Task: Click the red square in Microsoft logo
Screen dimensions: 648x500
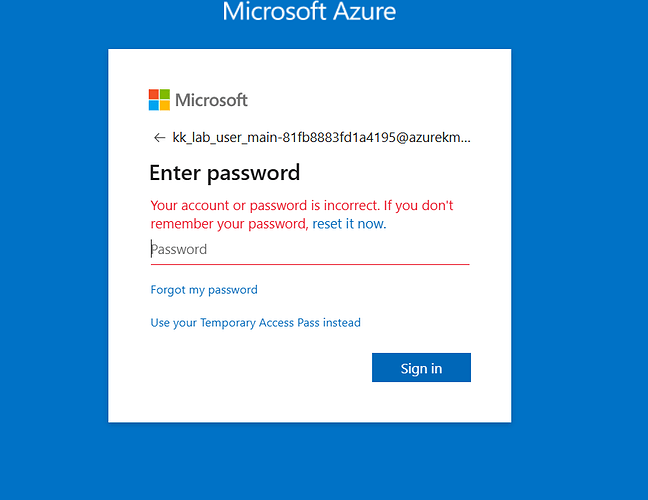Action: [x=154, y=94]
